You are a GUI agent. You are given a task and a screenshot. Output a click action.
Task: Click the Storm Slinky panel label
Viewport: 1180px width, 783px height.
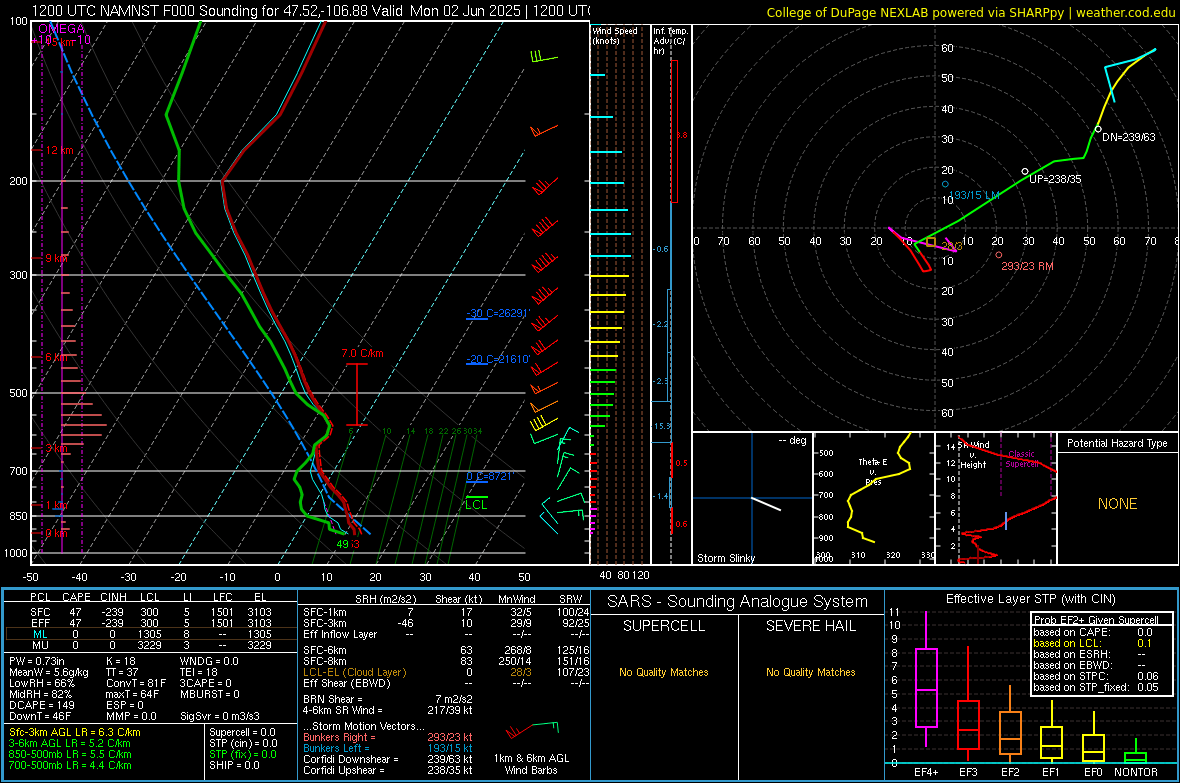[725, 558]
